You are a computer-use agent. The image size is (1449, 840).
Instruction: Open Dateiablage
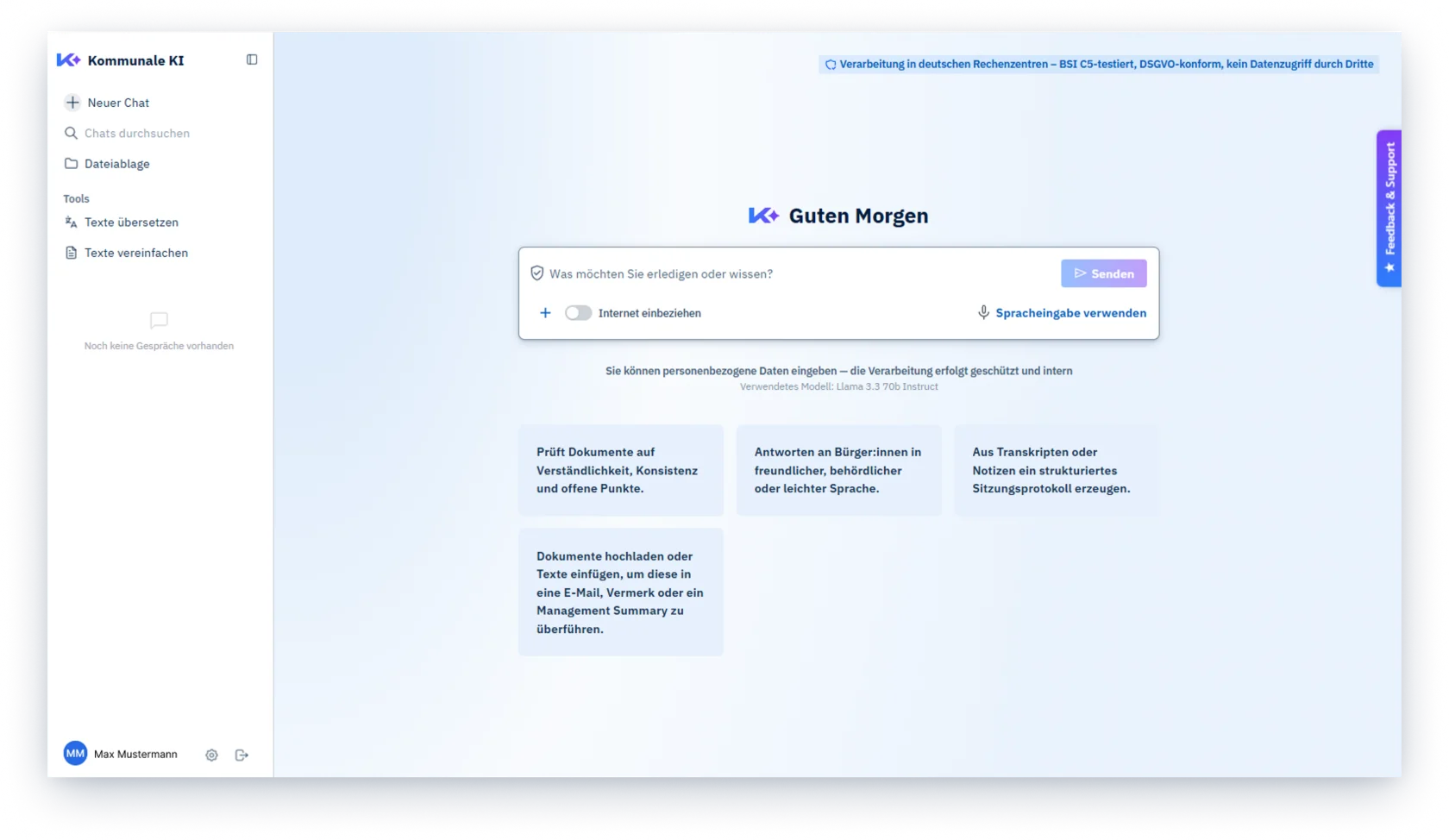[x=107, y=164]
